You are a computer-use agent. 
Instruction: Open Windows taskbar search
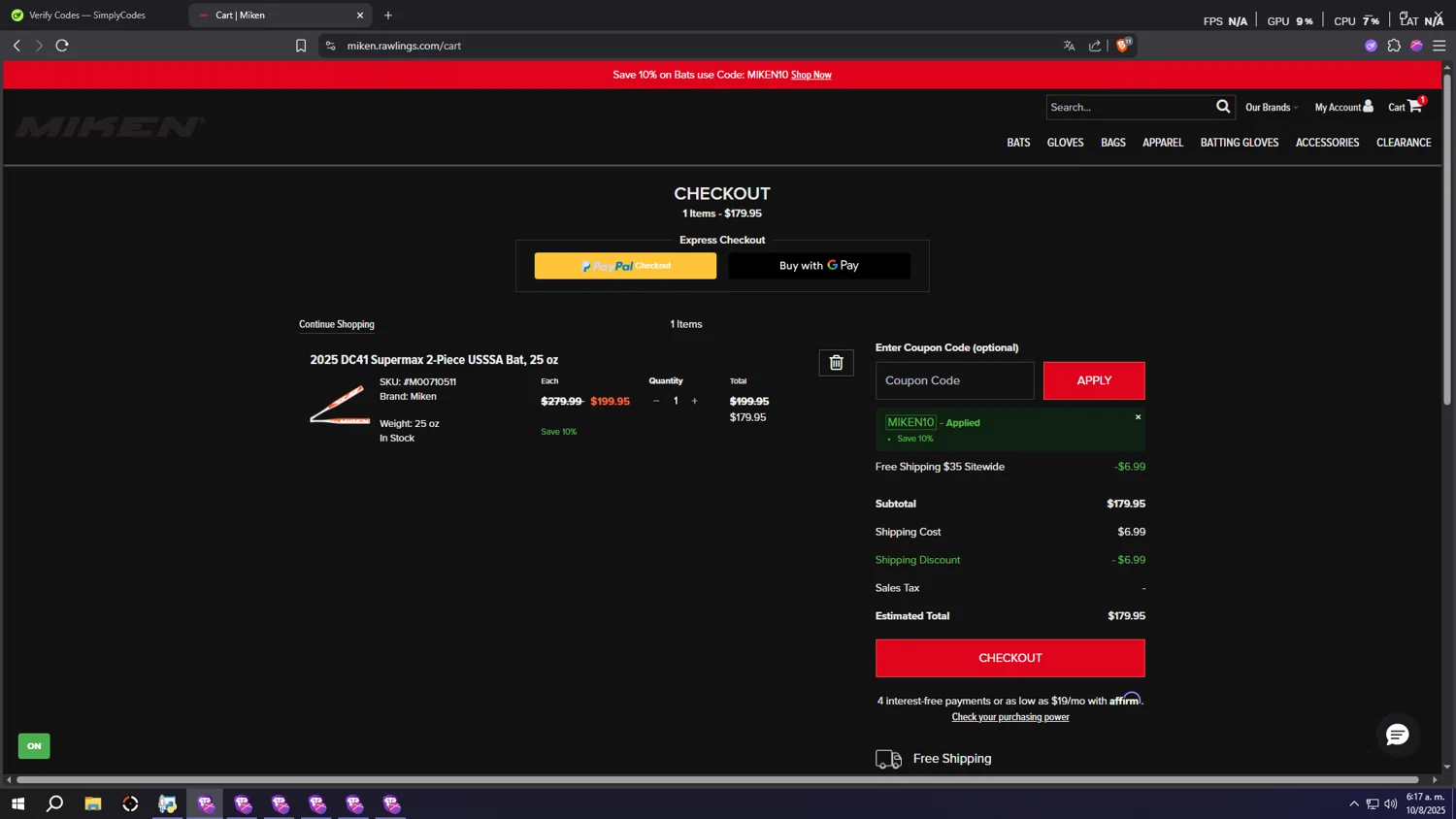pos(55,803)
